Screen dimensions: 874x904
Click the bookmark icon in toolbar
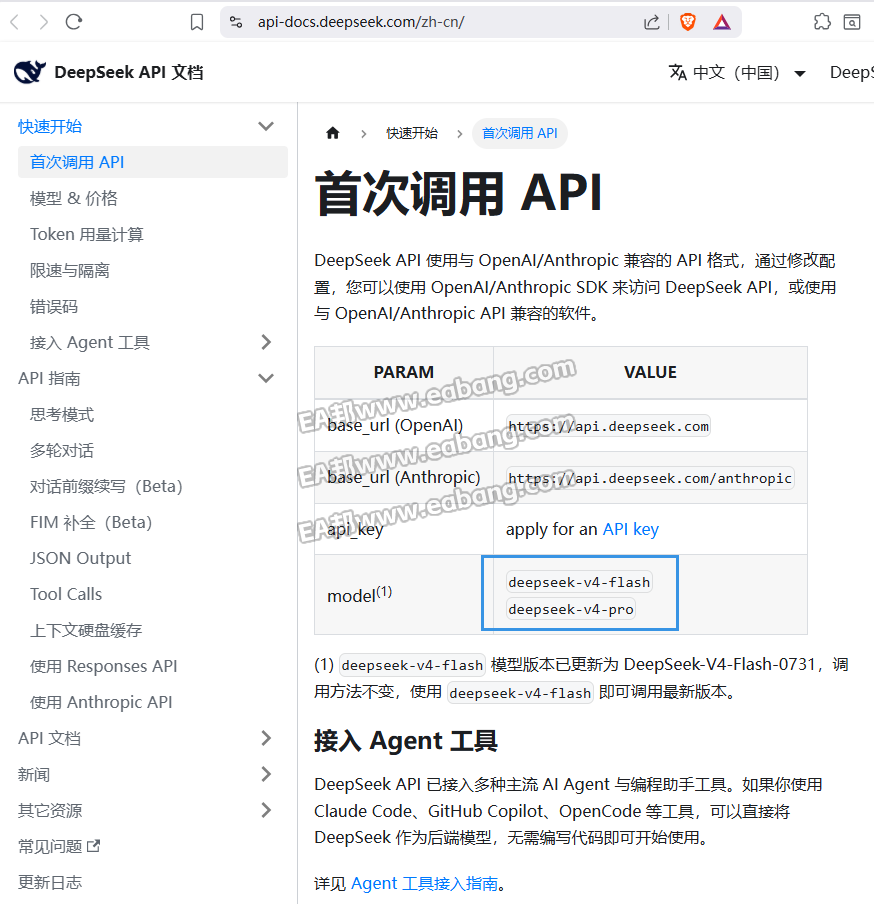click(x=197, y=22)
